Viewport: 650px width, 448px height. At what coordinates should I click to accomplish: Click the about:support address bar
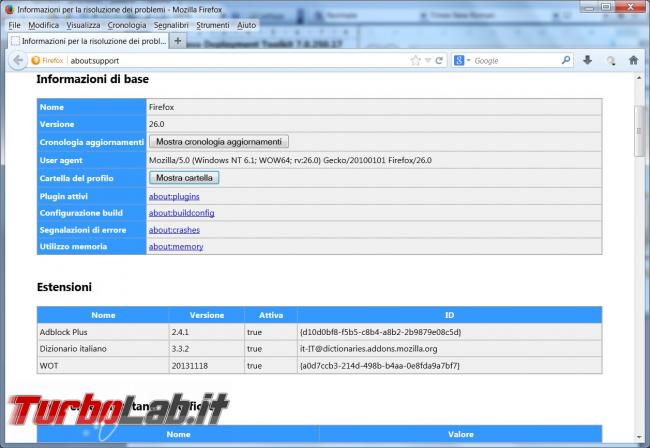(x=238, y=61)
